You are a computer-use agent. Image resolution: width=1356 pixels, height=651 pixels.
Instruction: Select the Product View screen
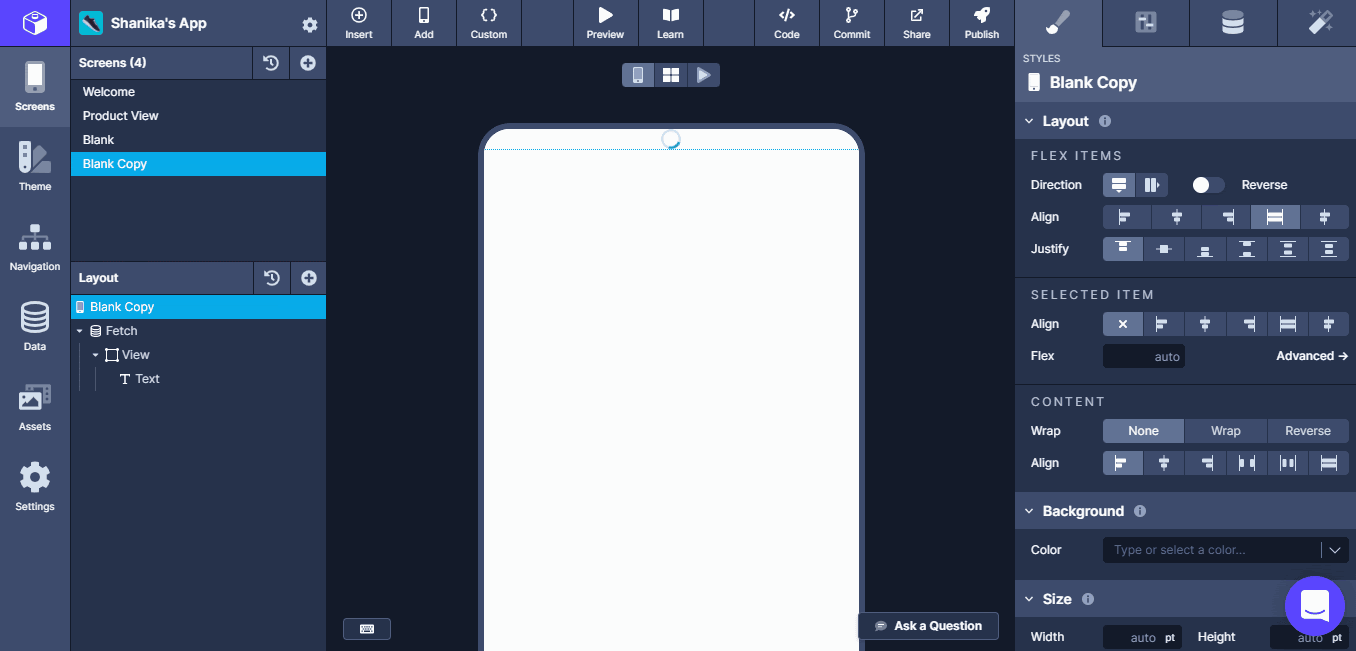(121, 116)
